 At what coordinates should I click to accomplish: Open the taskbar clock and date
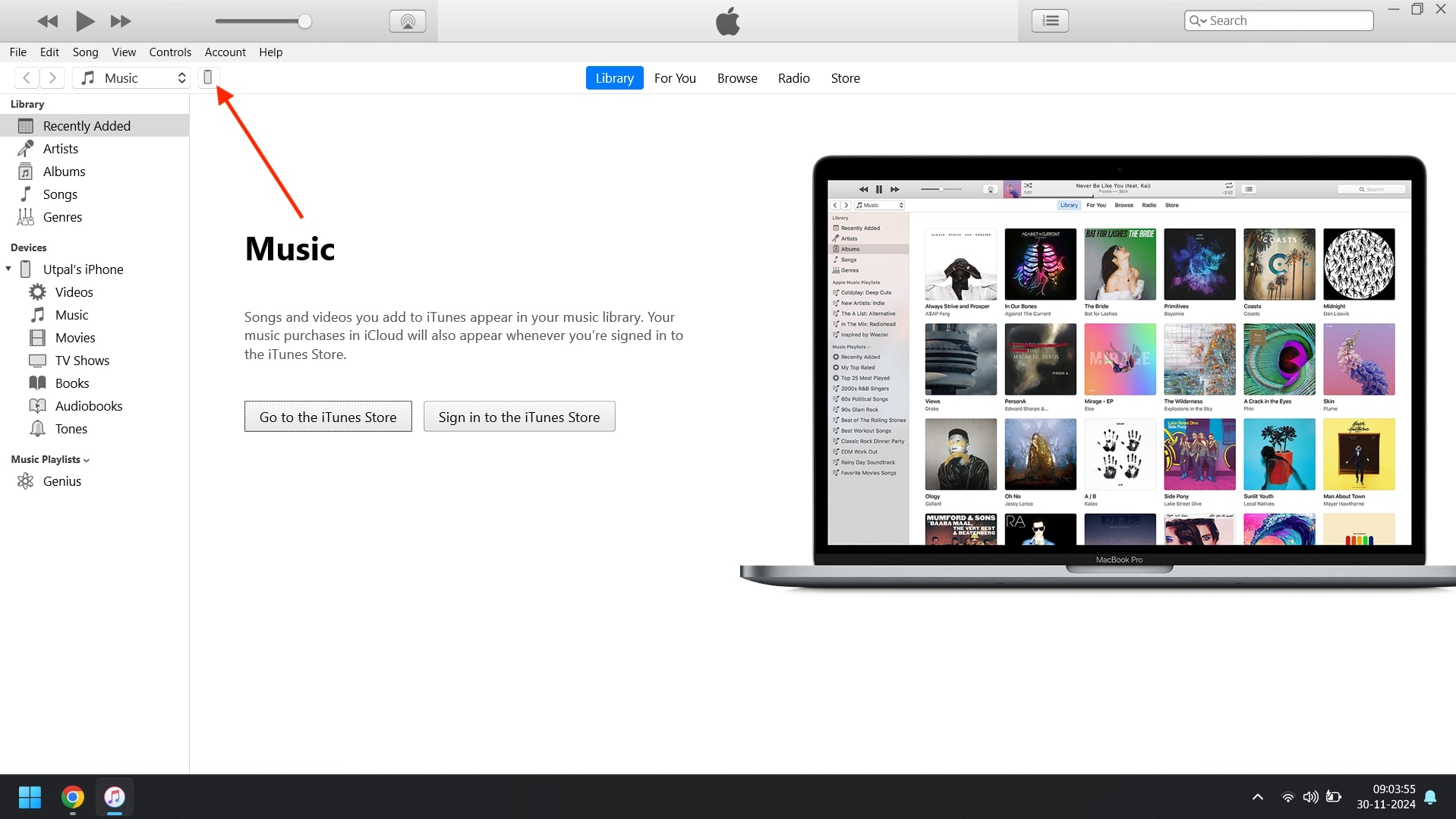(x=1386, y=797)
